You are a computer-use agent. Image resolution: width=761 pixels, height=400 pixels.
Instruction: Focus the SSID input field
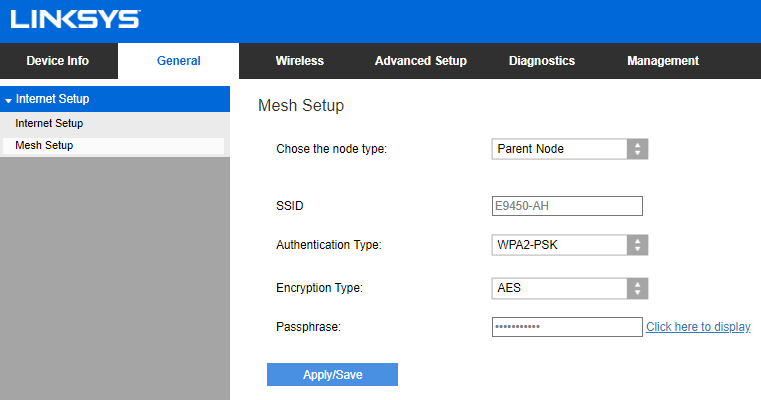coord(567,206)
